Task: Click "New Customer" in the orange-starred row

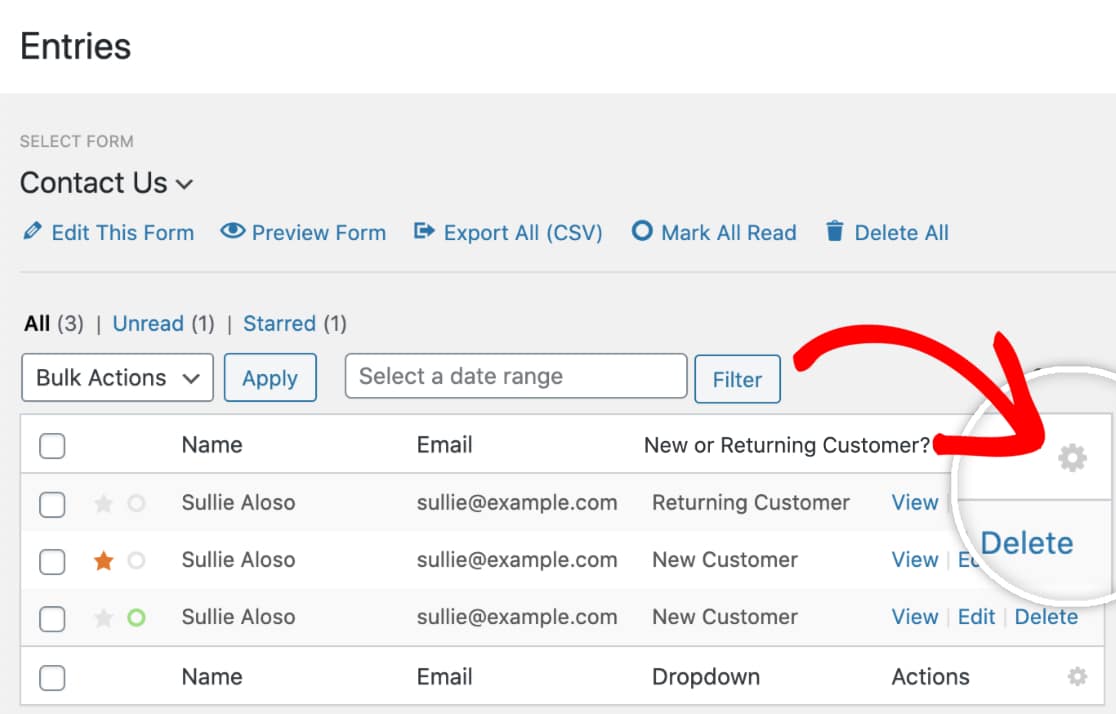Action: (x=725, y=560)
